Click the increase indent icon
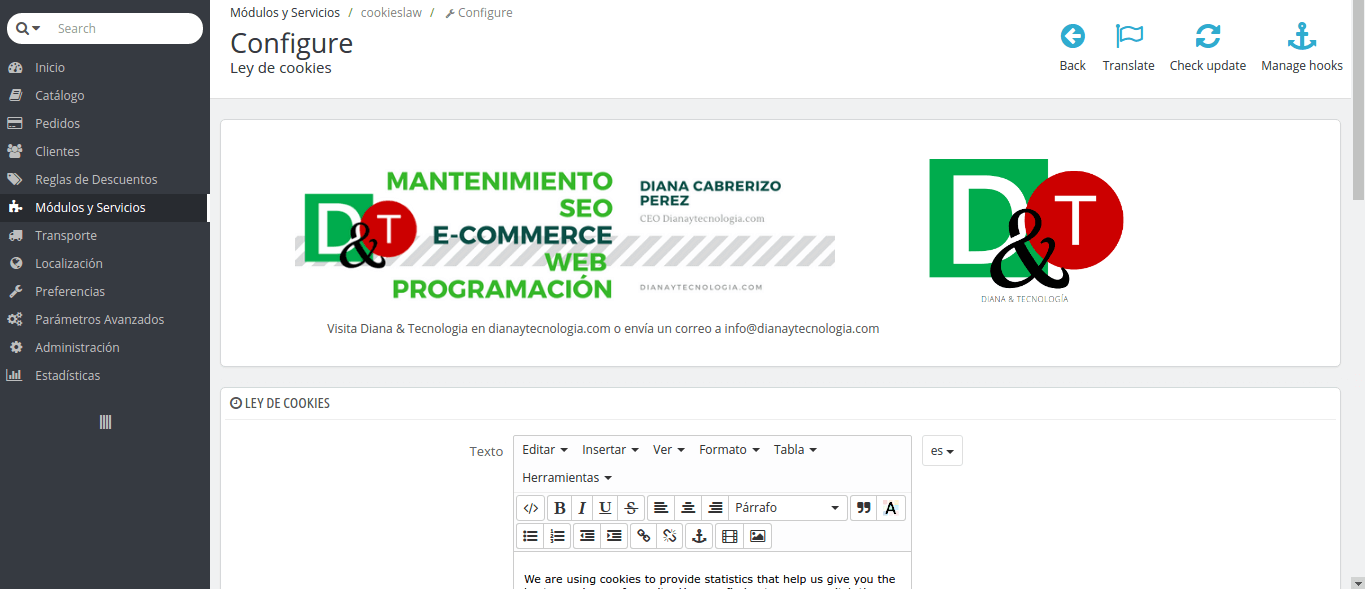 614,536
